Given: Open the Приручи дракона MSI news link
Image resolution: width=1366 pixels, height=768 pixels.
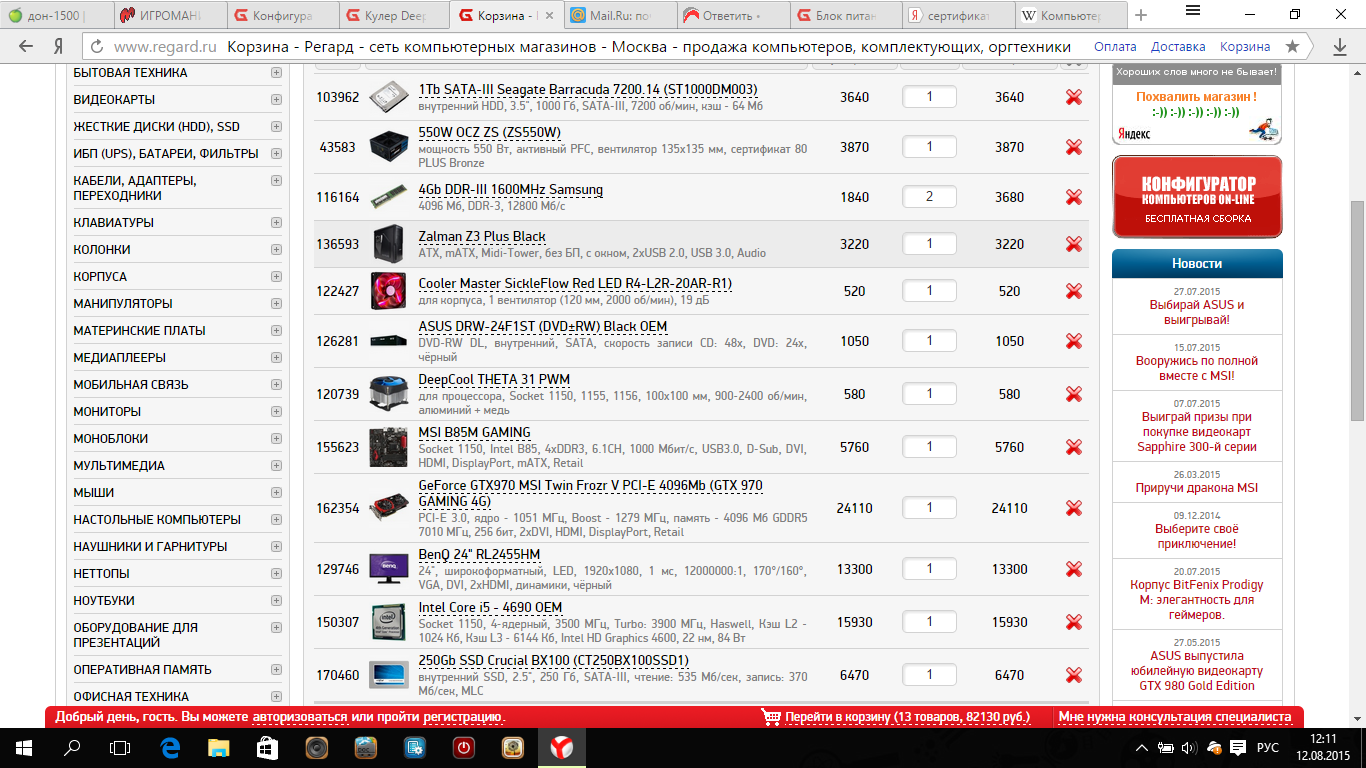Looking at the screenshot, I should coord(1197,488).
